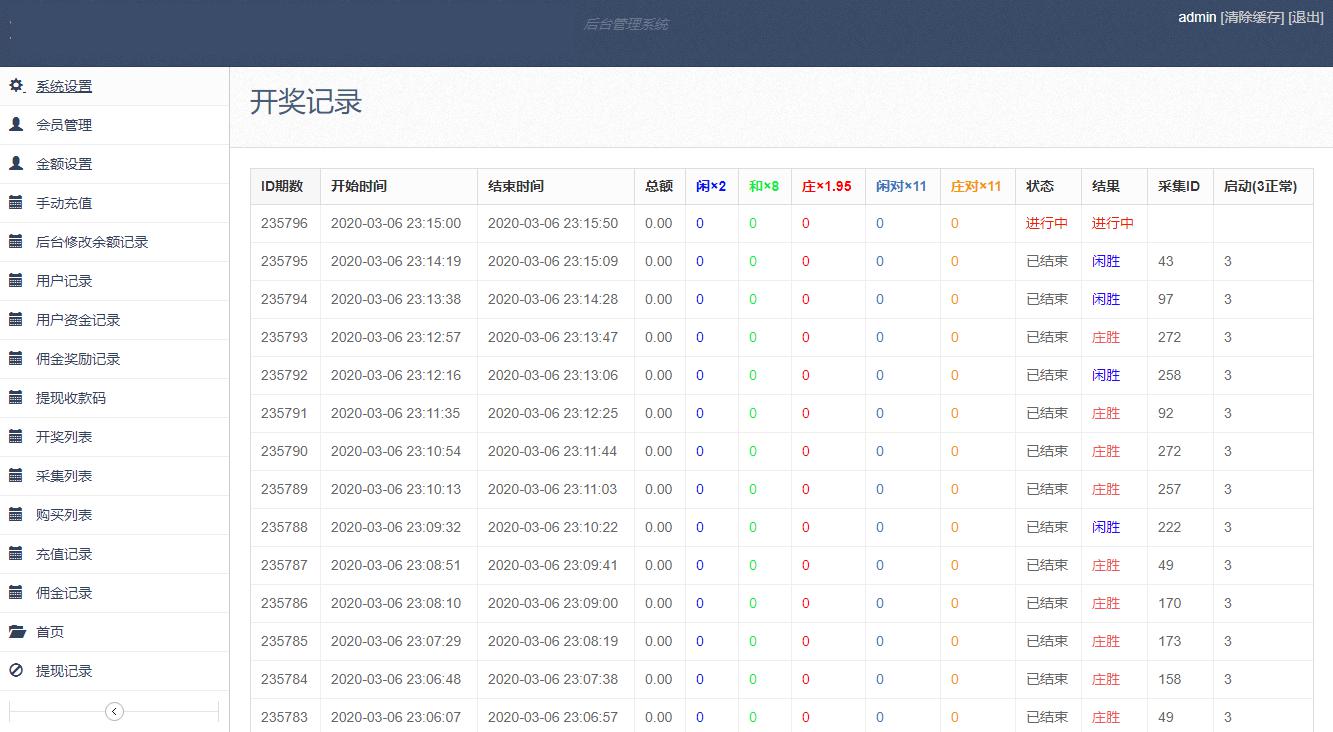Image resolution: width=1333 pixels, height=732 pixels.
Task: Click the calendar icon beside 后台修改余额记录
Action: (x=16, y=242)
